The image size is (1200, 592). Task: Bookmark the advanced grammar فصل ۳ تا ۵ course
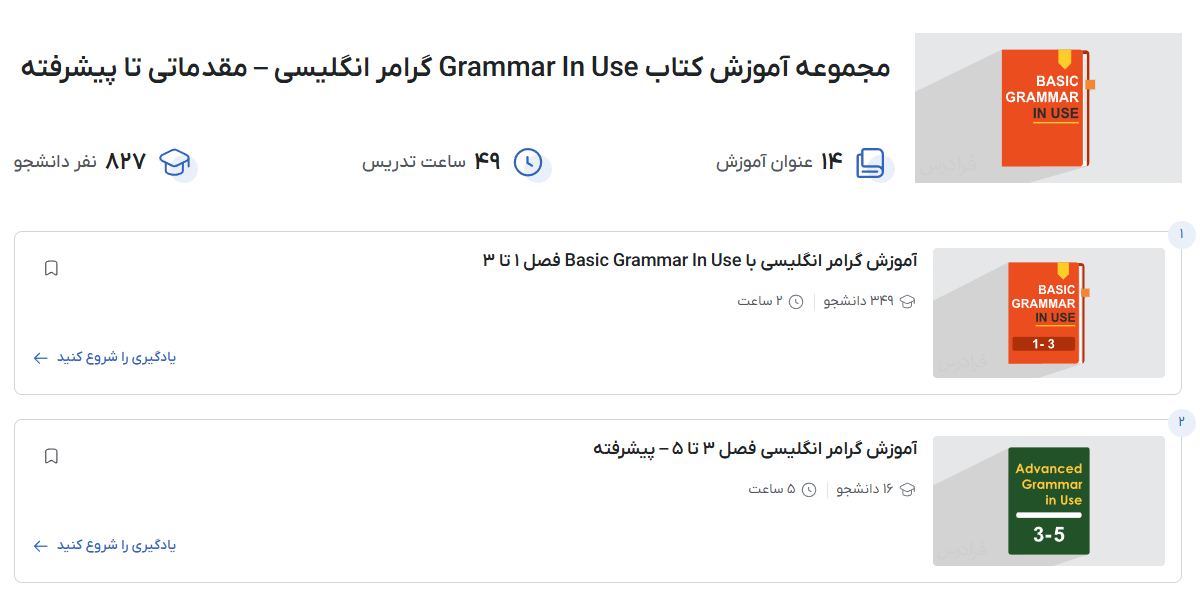(51, 456)
